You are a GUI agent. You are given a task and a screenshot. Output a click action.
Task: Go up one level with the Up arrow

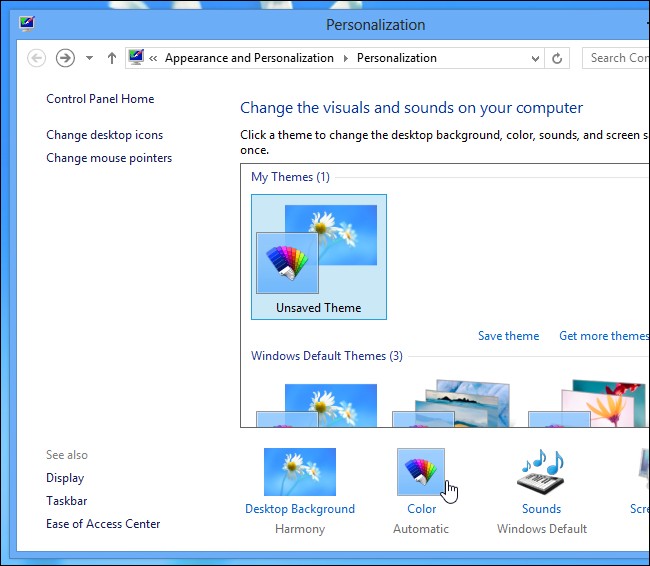pyautogui.click(x=112, y=58)
